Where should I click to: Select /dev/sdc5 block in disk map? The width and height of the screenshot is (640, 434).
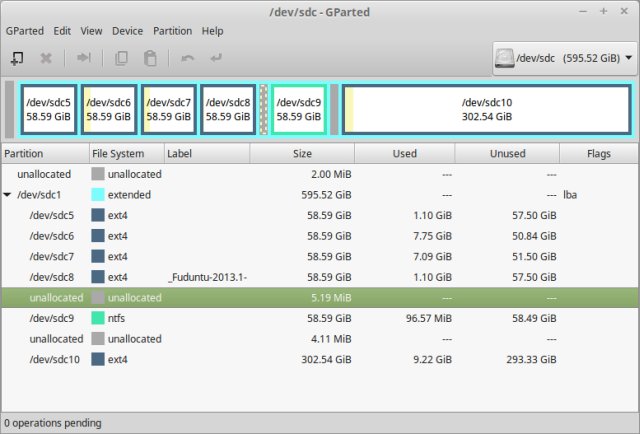coord(49,109)
